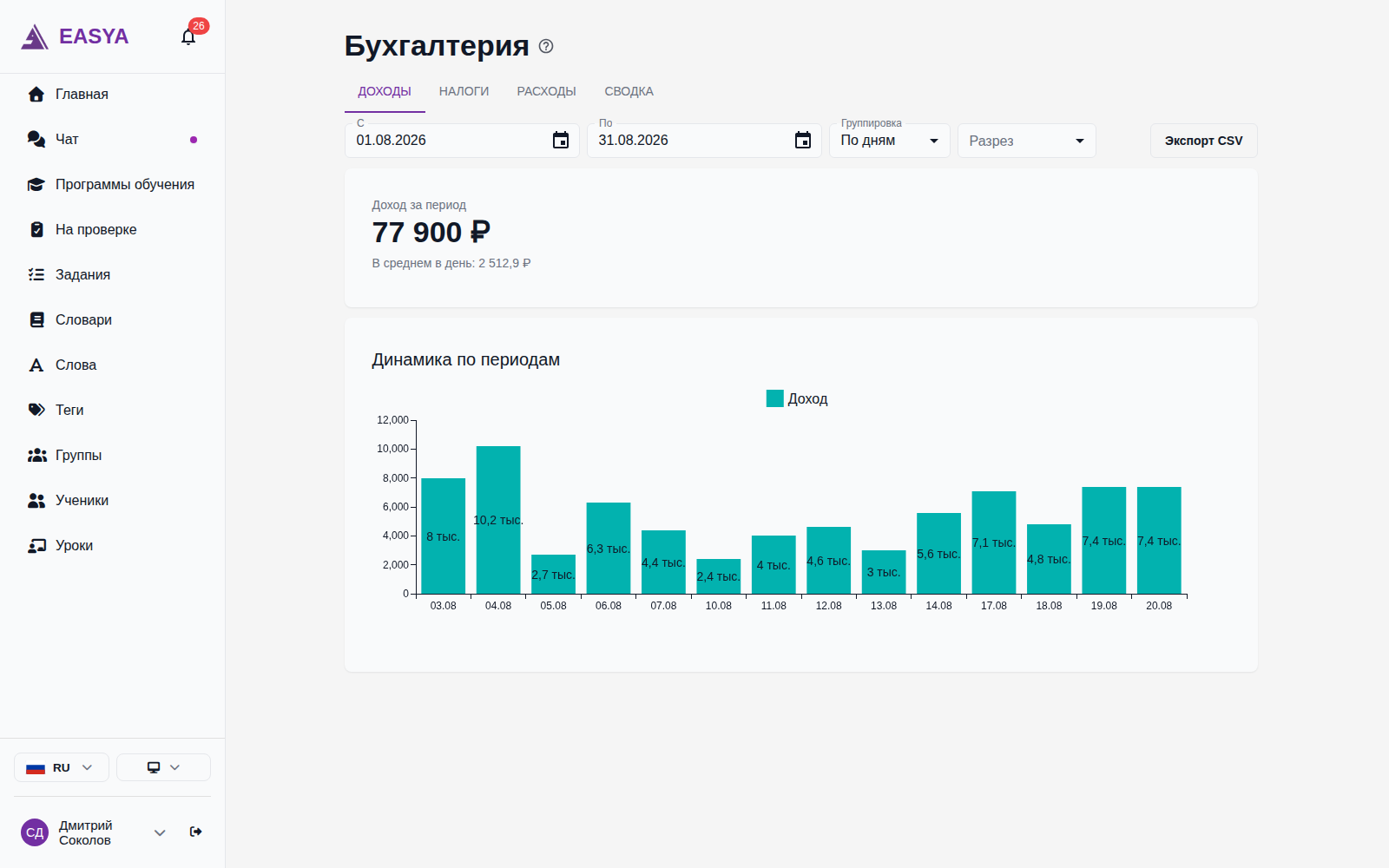Switch to the Расходы tab
The height and width of the screenshot is (868, 1389).
click(x=546, y=91)
